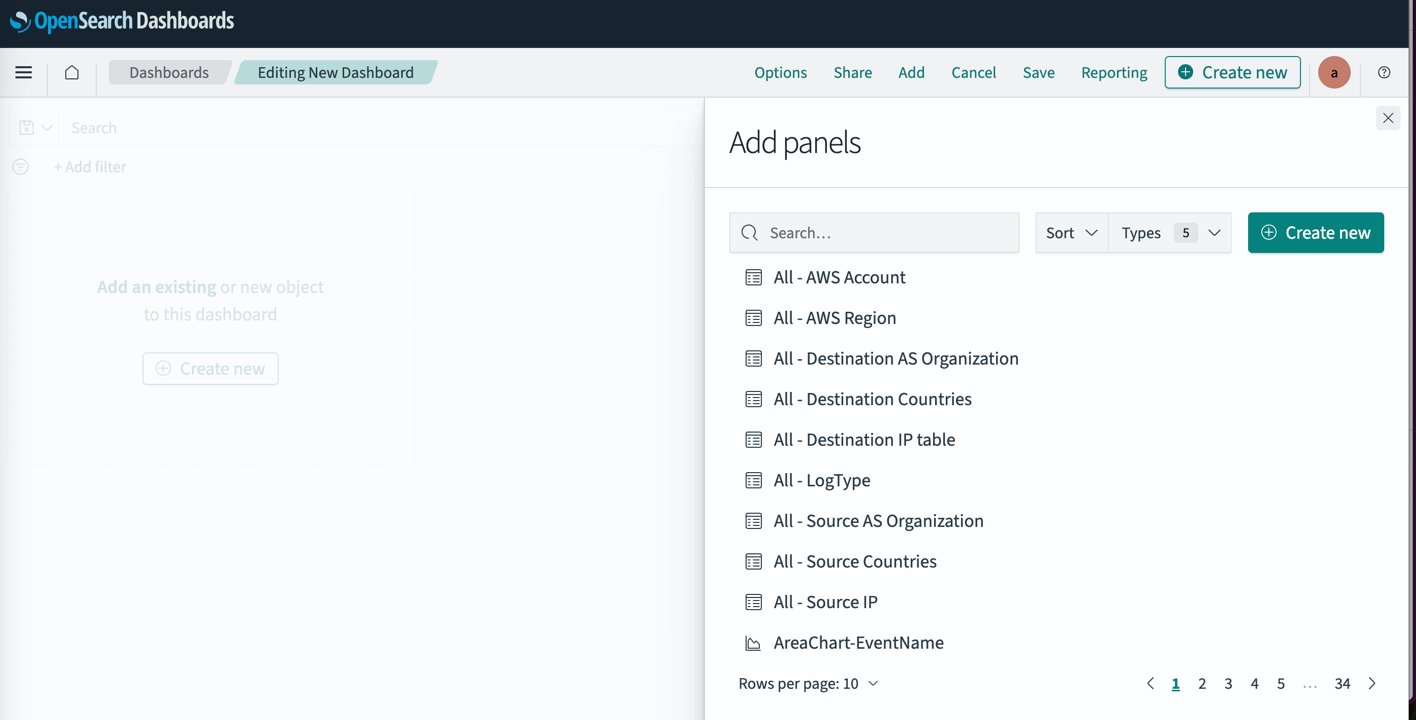This screenshot has width=1416, height=720.
Task: Open the filter options icon
Action: click(x=21, y=167)
